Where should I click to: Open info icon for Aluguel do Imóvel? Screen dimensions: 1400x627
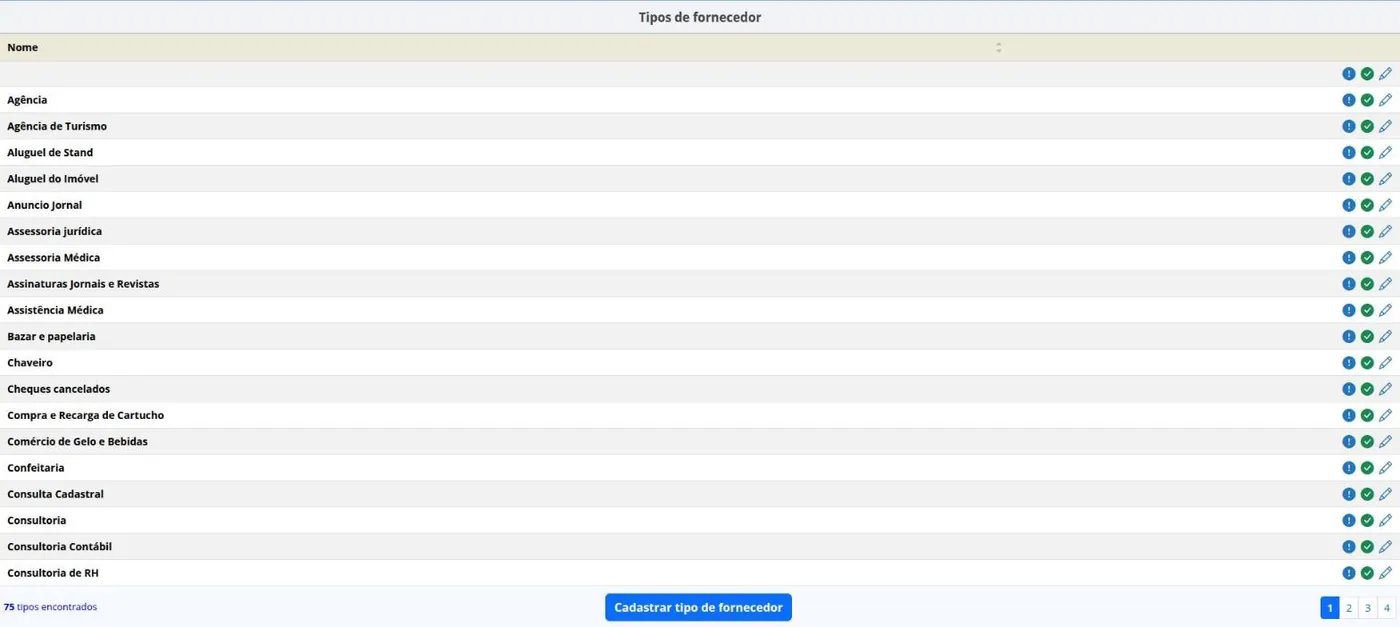[x=1349, y=179]
